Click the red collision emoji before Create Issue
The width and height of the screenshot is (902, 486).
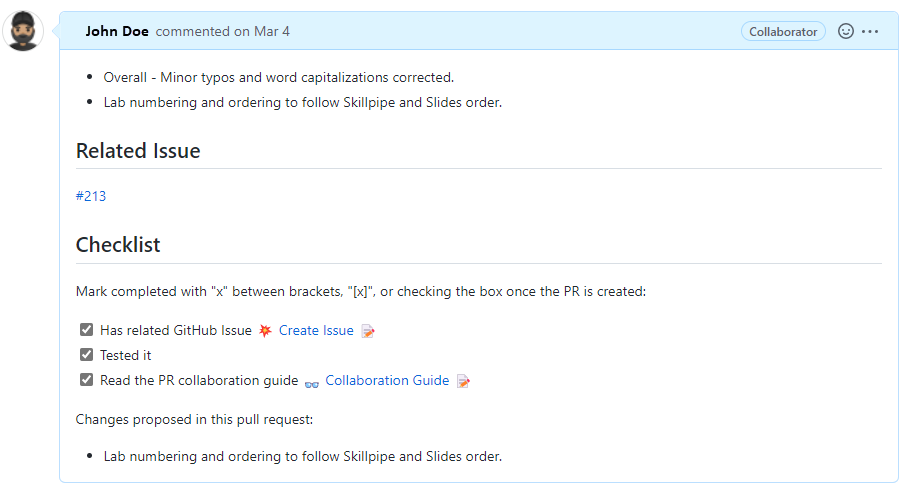pos(265,331)
